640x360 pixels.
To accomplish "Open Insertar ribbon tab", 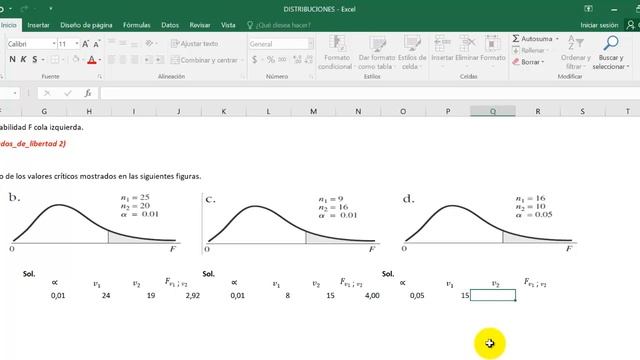I will point(38,25).
